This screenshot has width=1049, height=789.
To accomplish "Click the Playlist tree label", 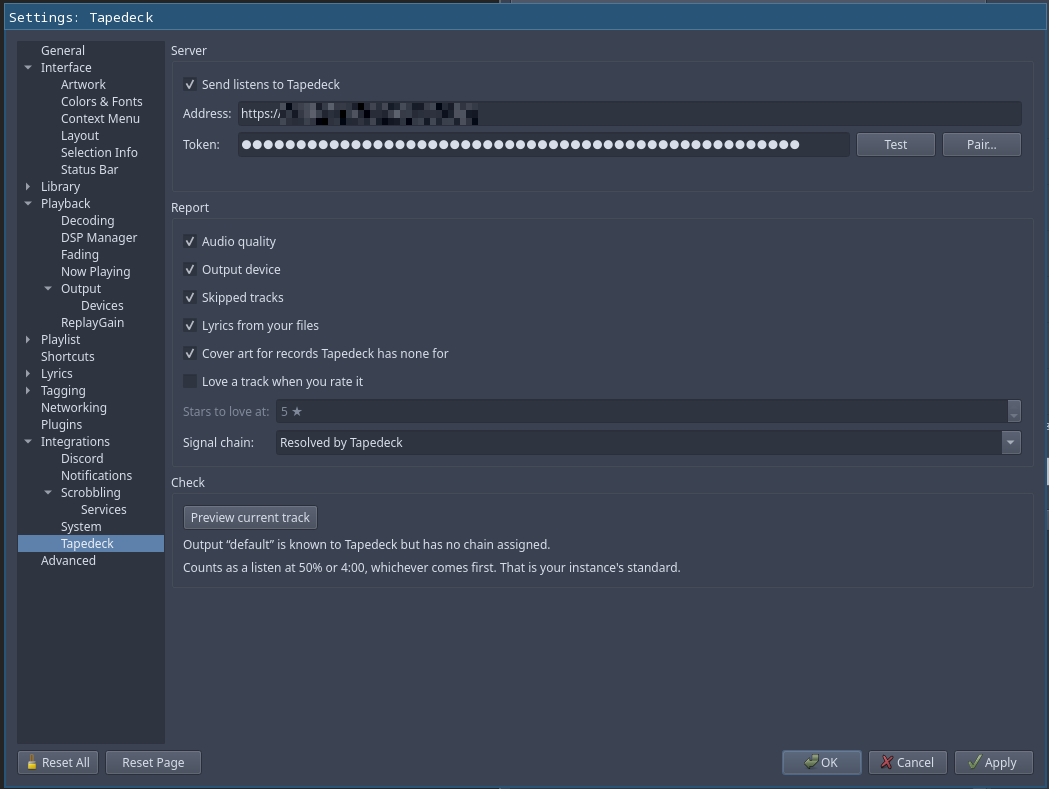I will tap(60, 339).
